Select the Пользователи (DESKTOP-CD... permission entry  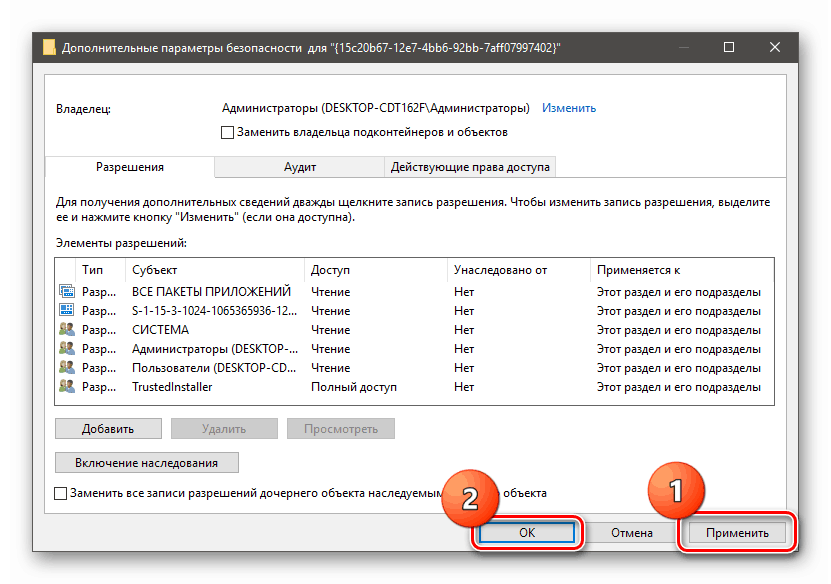[x=414, y=368]
